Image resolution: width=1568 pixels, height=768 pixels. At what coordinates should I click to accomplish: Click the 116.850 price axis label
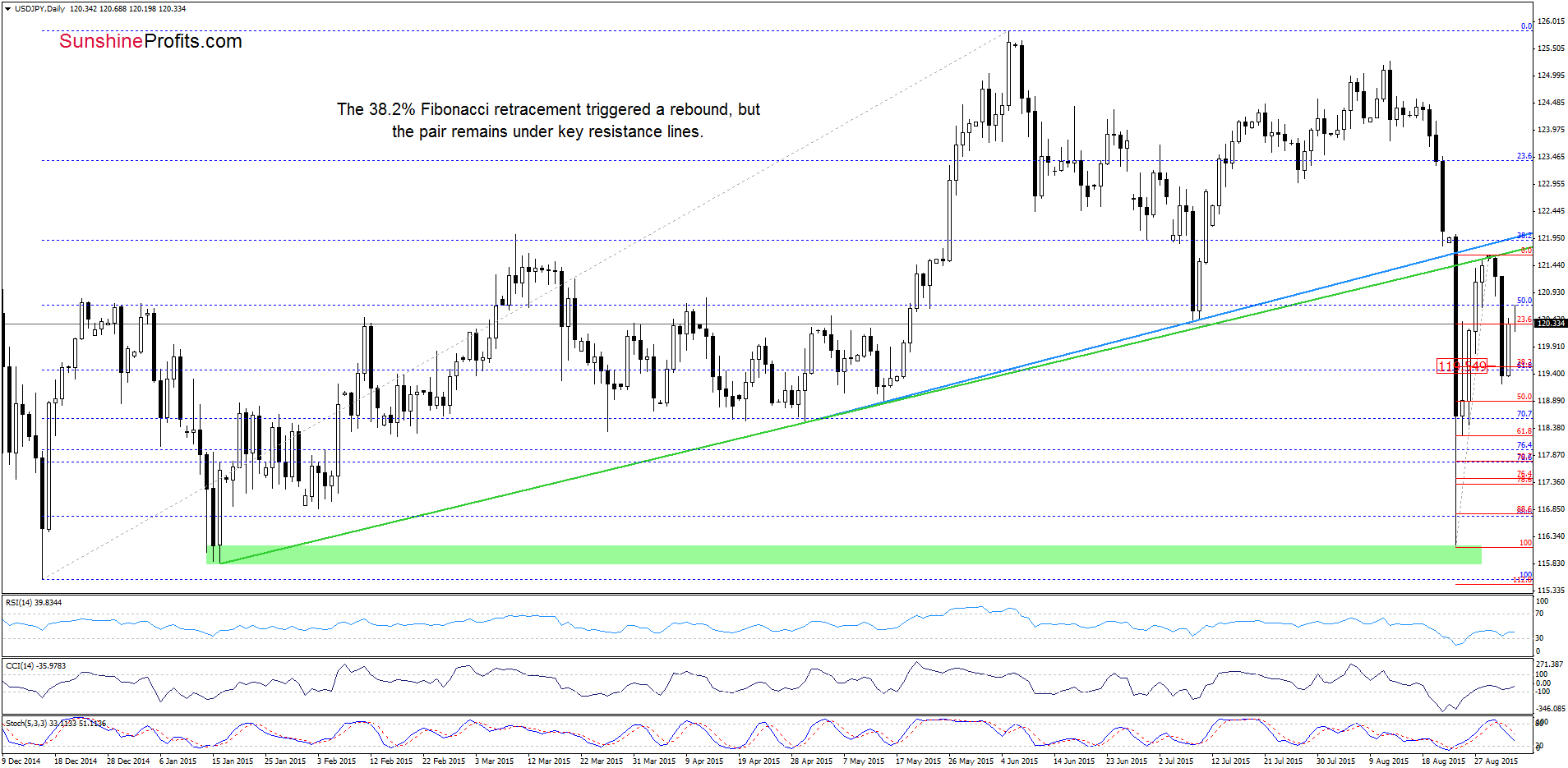[1551, 509]
